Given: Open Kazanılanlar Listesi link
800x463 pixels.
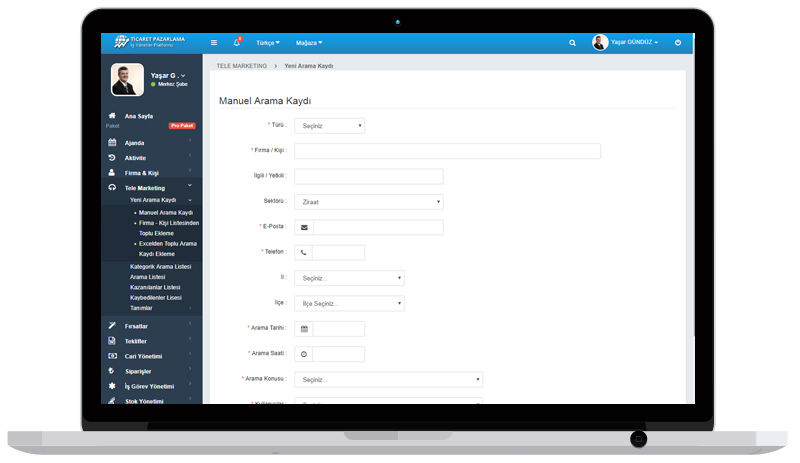Looking at the screenshot, I should tap(155, 287).
